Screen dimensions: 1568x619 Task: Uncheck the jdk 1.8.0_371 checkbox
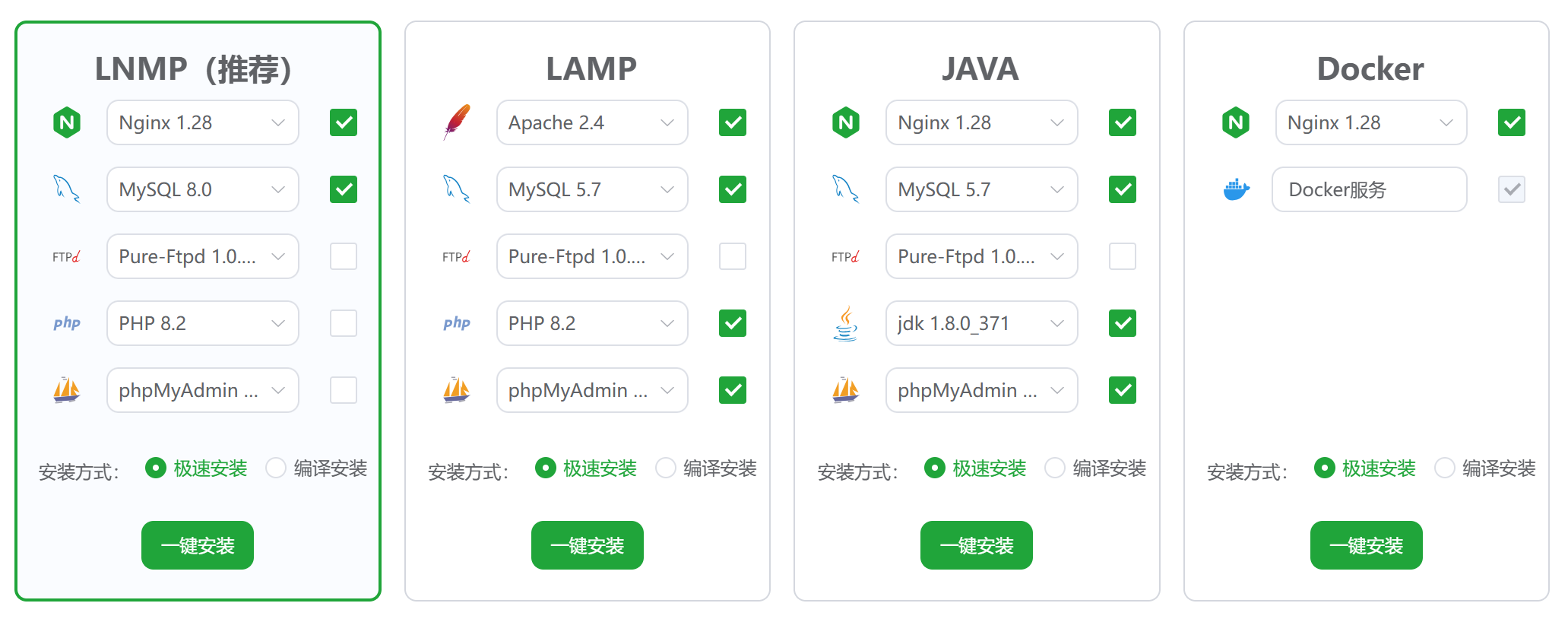coord(1123,323)
